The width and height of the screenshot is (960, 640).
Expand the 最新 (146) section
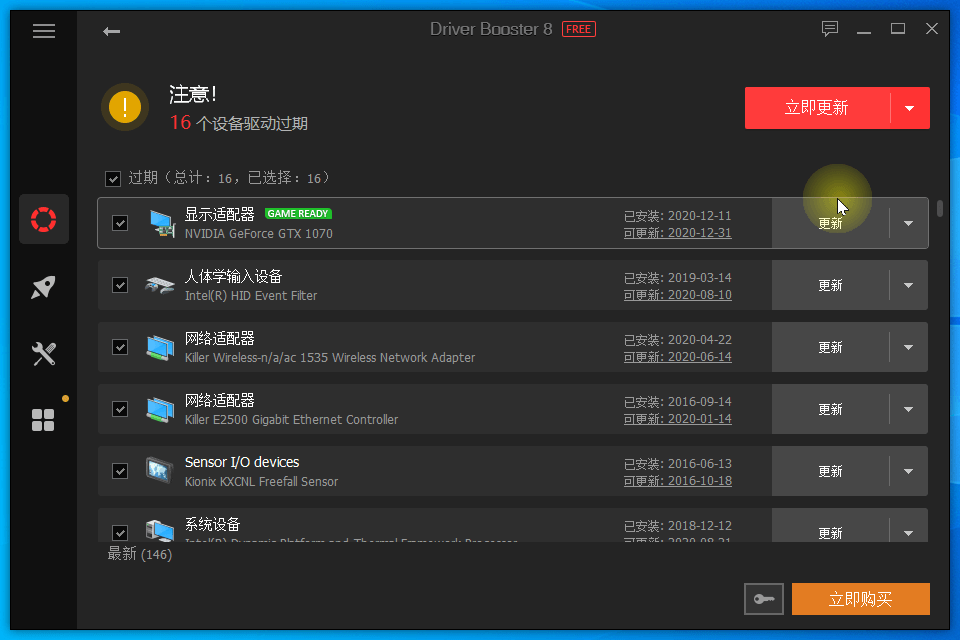coord(140,554)
